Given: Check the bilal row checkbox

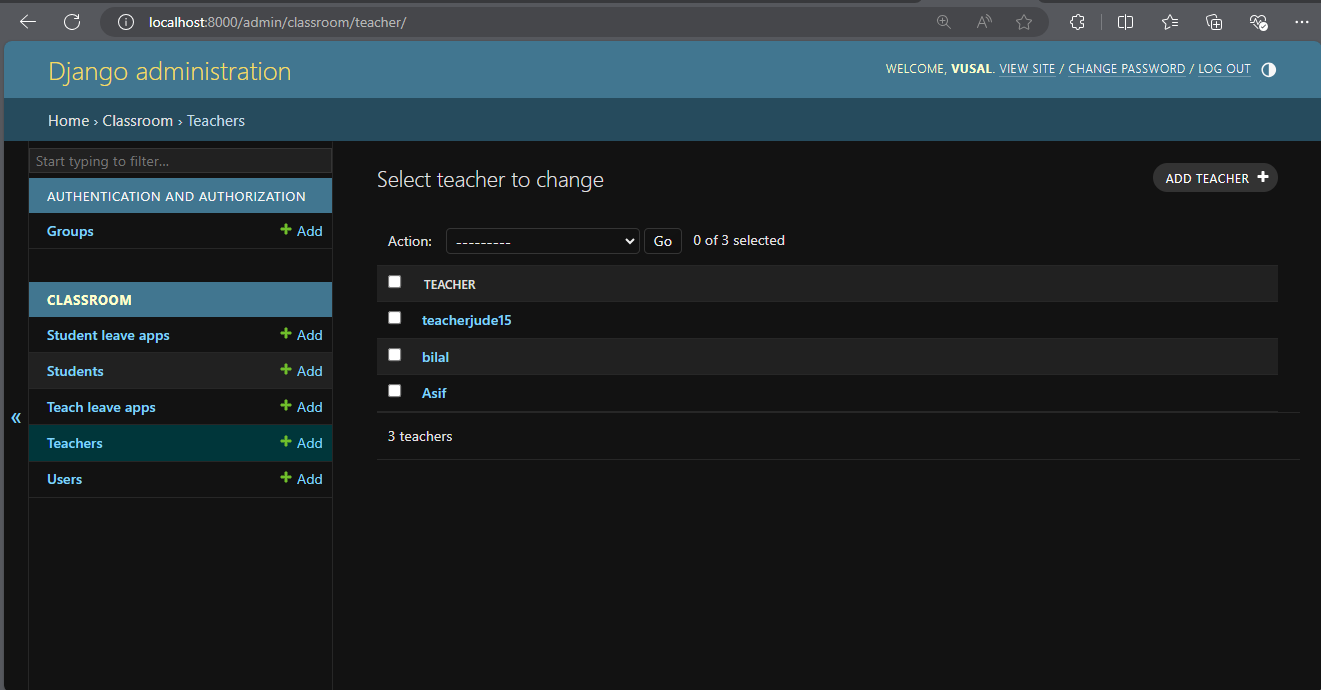Looking at the screenshot, I should tap(394, 355).
